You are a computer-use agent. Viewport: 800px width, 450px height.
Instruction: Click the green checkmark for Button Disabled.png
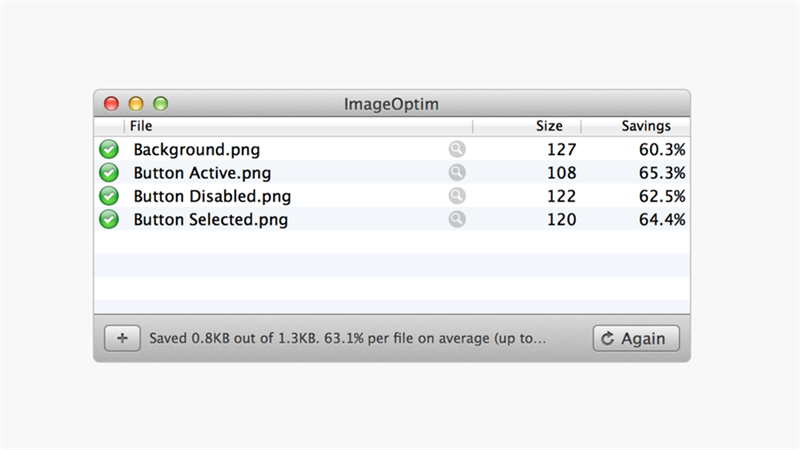[109, 196]
